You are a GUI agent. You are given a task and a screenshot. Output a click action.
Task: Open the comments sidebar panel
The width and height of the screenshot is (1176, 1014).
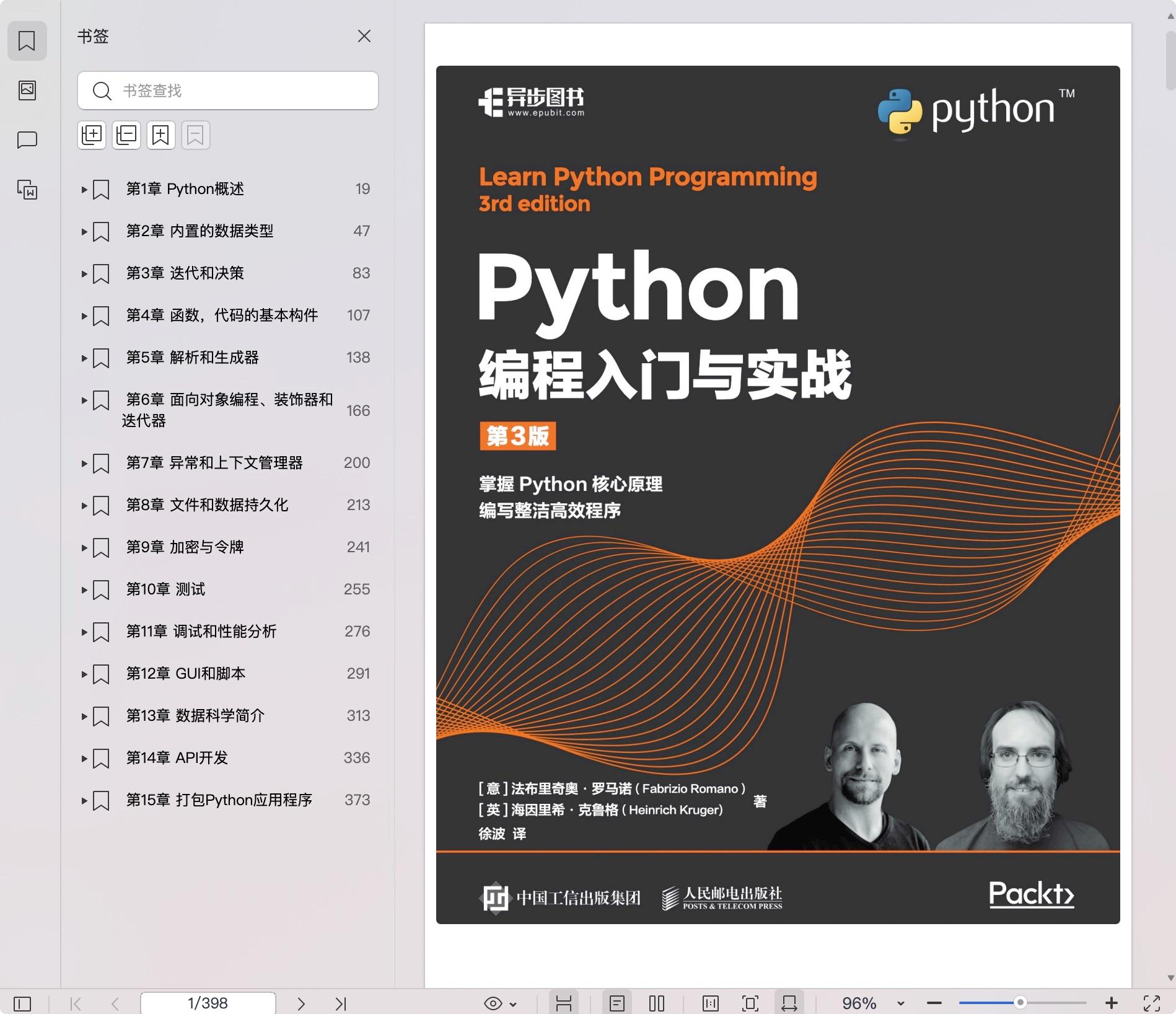tap(27, 140)
